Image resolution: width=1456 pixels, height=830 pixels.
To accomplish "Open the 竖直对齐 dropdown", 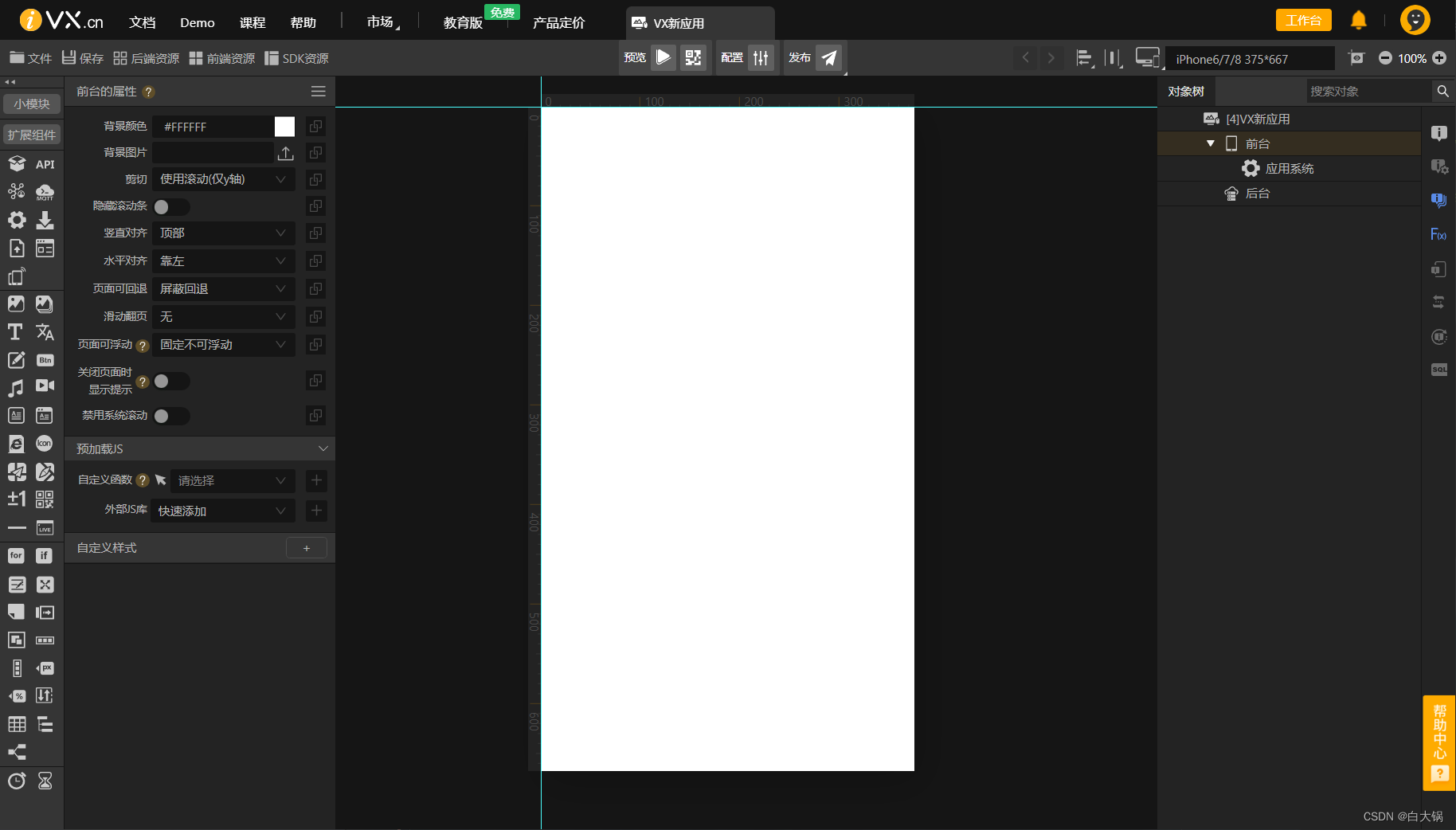I will pos(223,233).
